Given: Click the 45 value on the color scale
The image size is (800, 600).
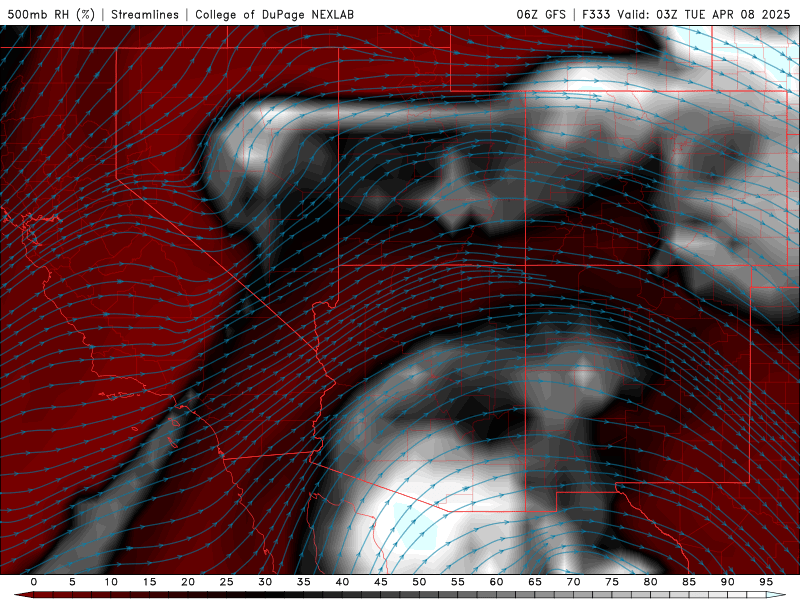Looking at the screenshot, I should (381, 582).
